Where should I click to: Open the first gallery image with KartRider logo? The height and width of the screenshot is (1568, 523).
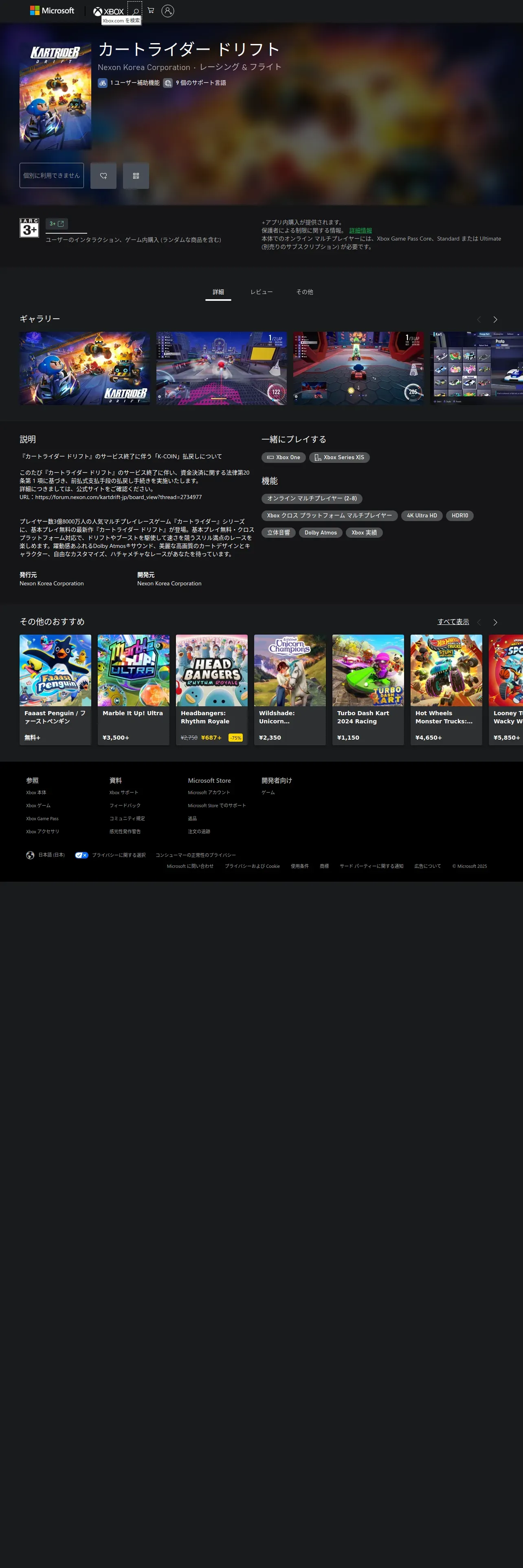click(x=85, y=368)
